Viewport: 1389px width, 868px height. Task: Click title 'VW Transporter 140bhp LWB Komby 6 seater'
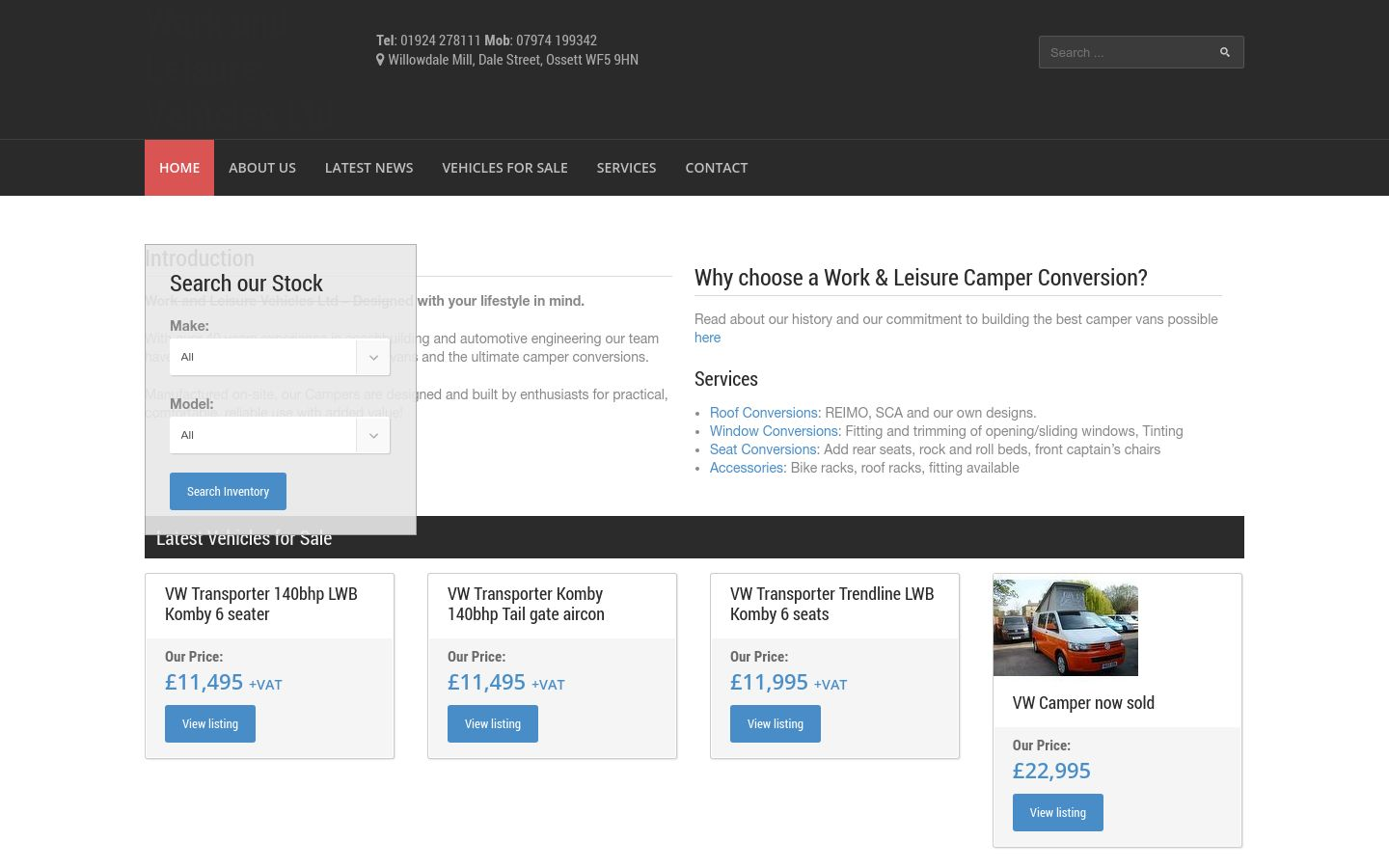261,604
